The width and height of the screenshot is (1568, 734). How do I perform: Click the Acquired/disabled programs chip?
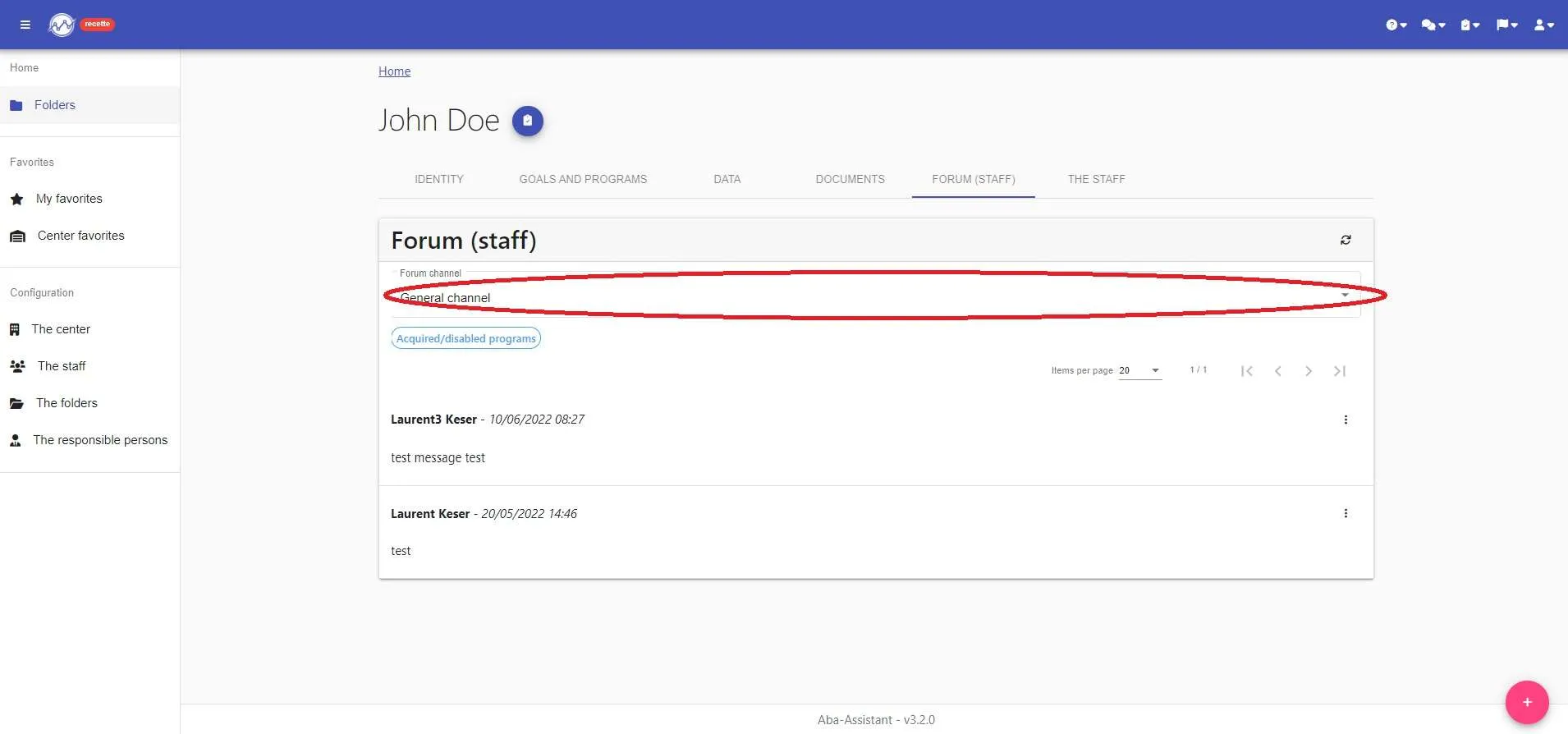(466, 338)
